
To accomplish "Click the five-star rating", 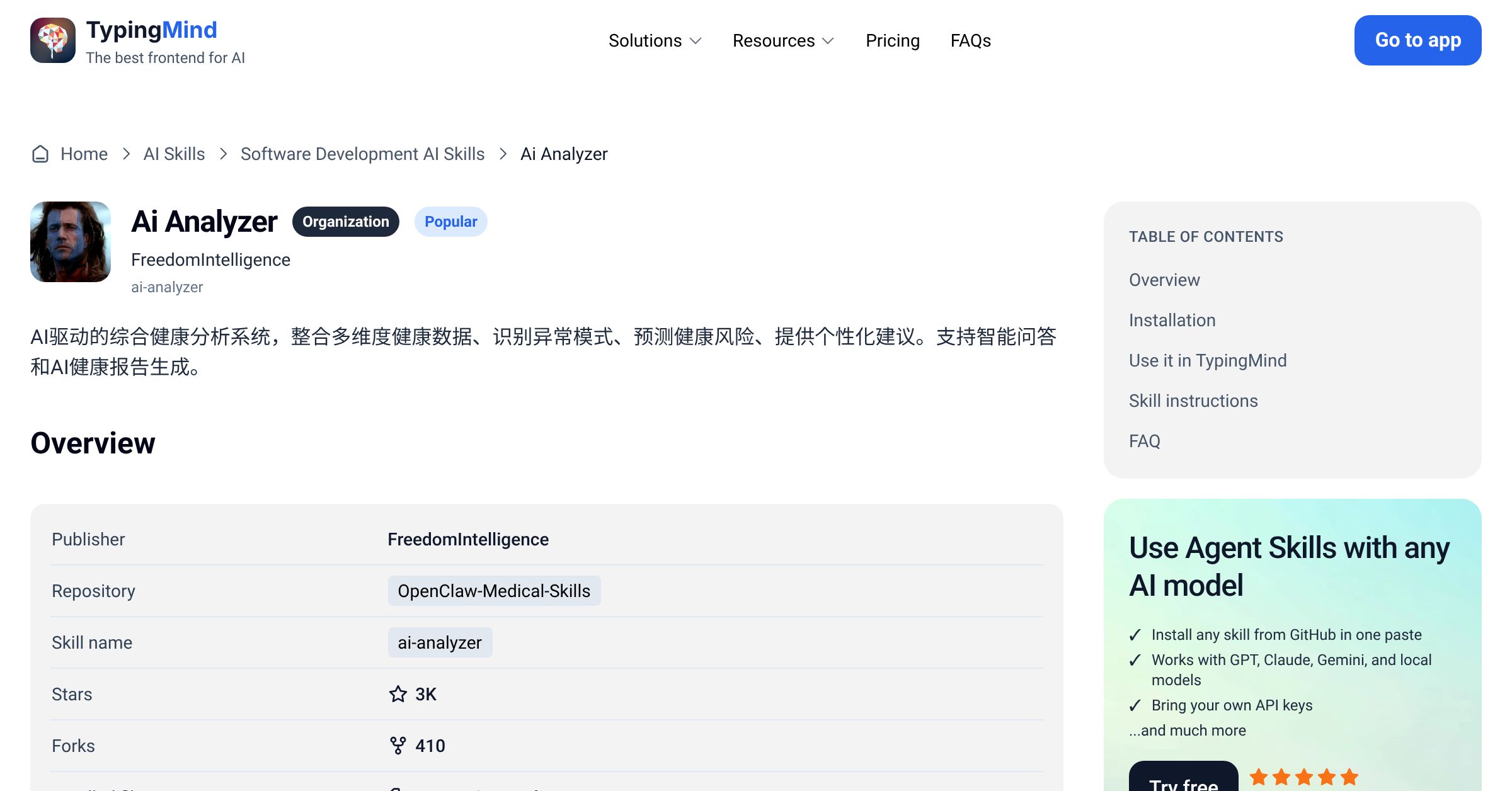I will pos(1303,777).
